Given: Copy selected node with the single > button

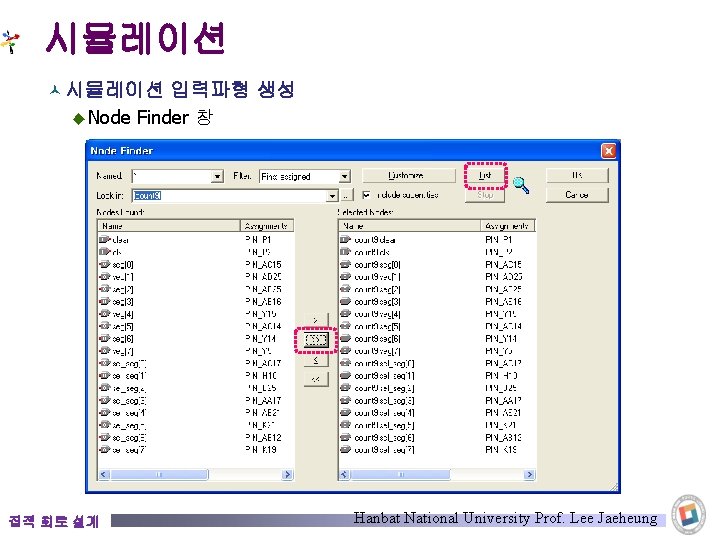Looking at the screenshot, I should pyautogui.click(x=316, y=320).
